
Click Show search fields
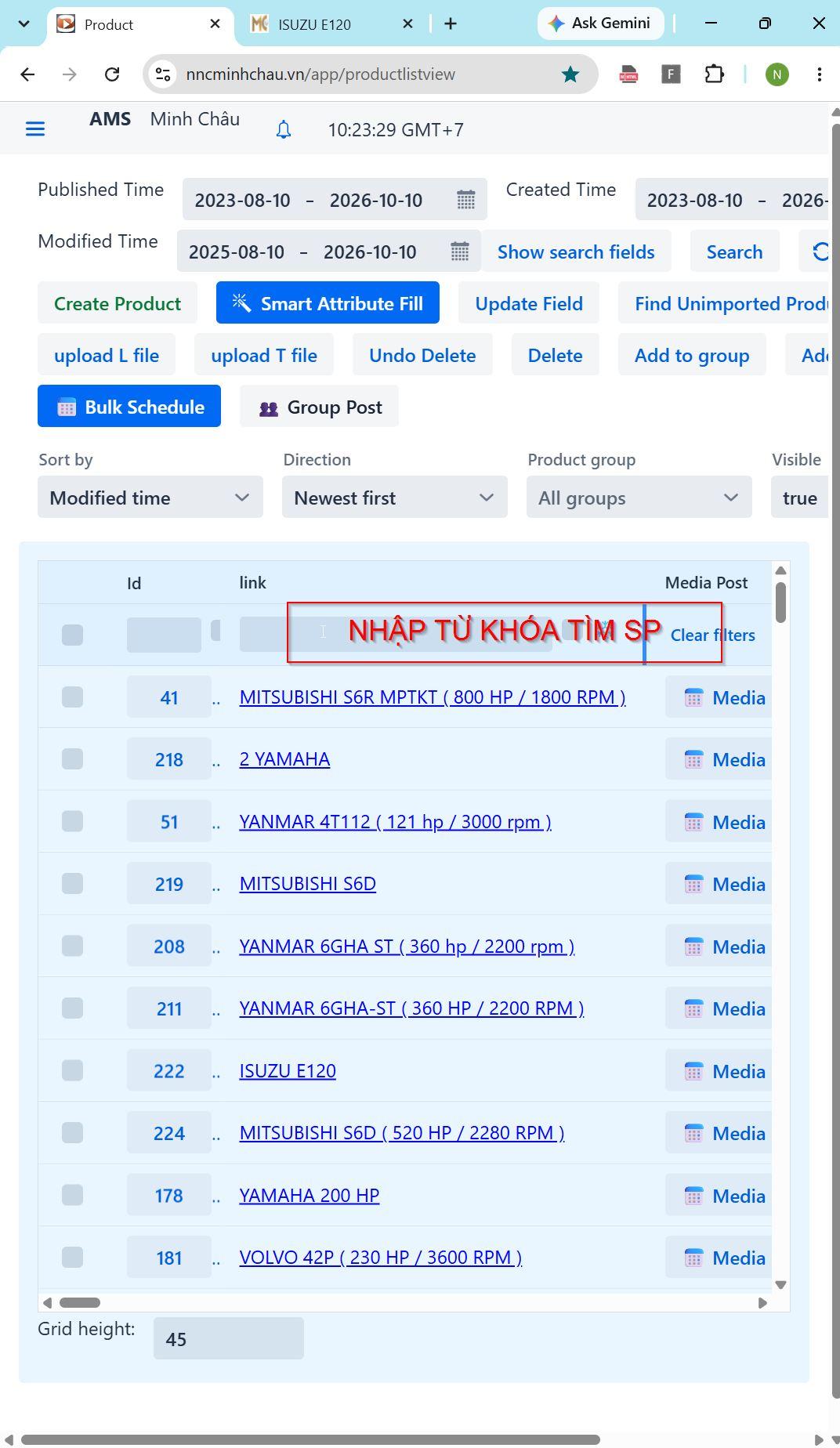[576, 252]
